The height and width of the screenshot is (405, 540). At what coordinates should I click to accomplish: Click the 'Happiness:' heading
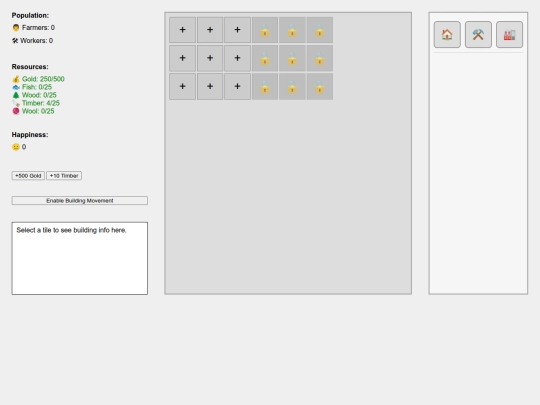click(x=30, y=135)
